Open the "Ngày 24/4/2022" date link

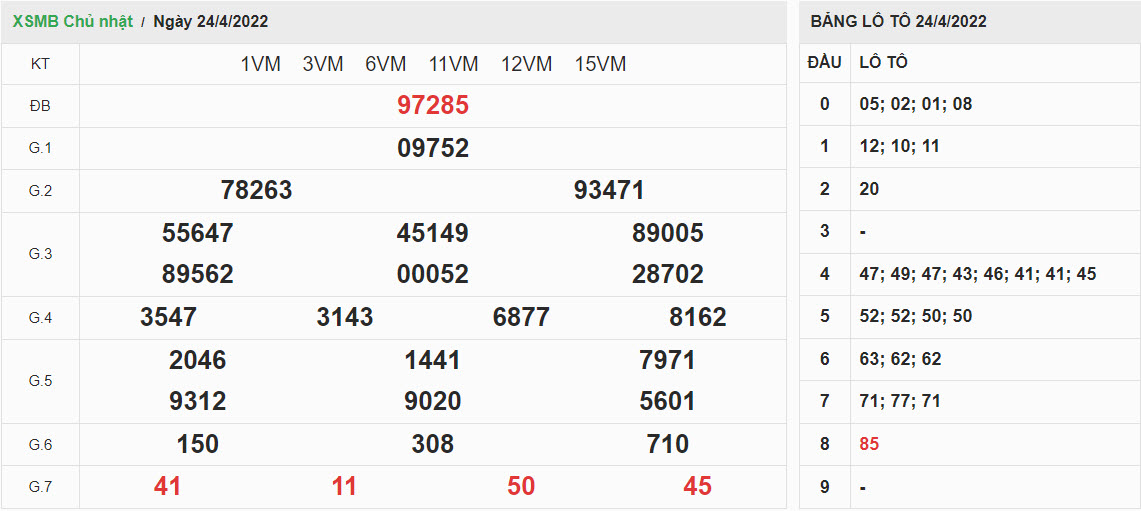211,22
